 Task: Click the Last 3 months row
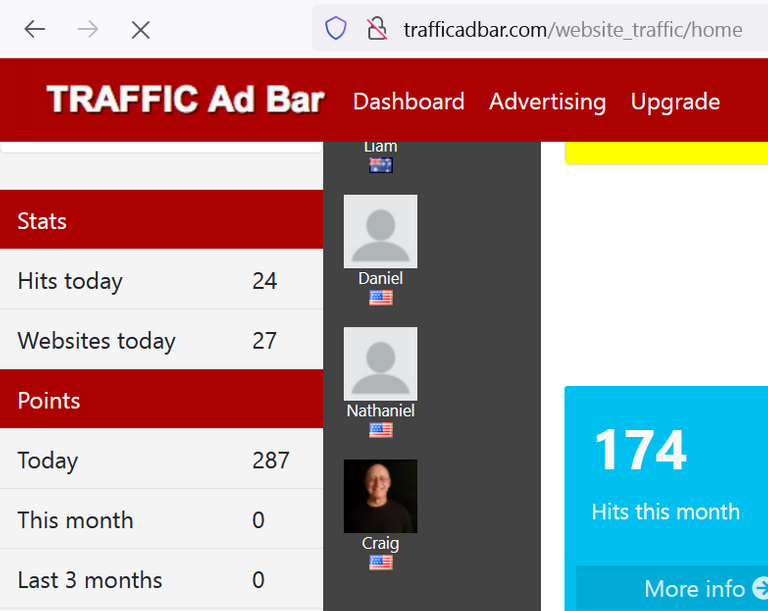162,580
